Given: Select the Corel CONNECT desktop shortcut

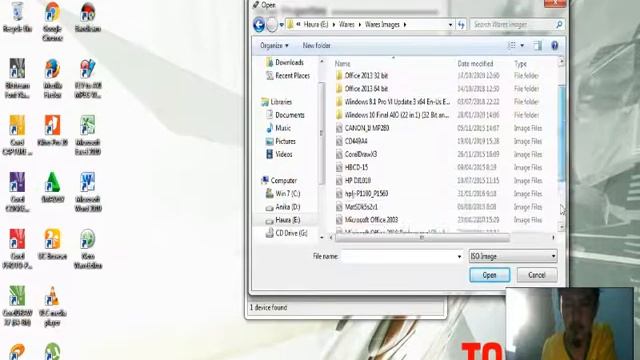Looking at the screenshot, I should coord(17,192).
